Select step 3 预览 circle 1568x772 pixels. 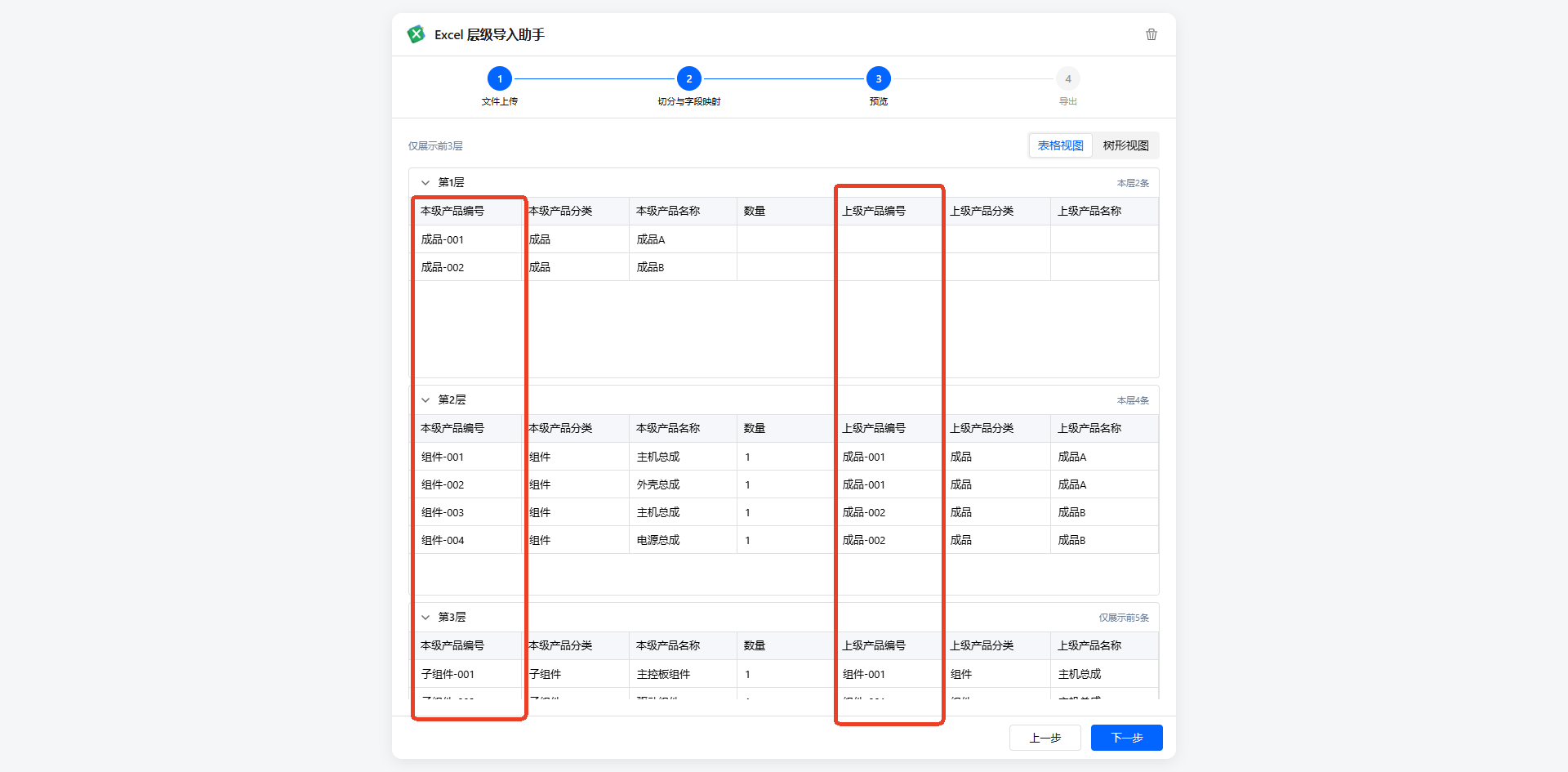[879, 79]
